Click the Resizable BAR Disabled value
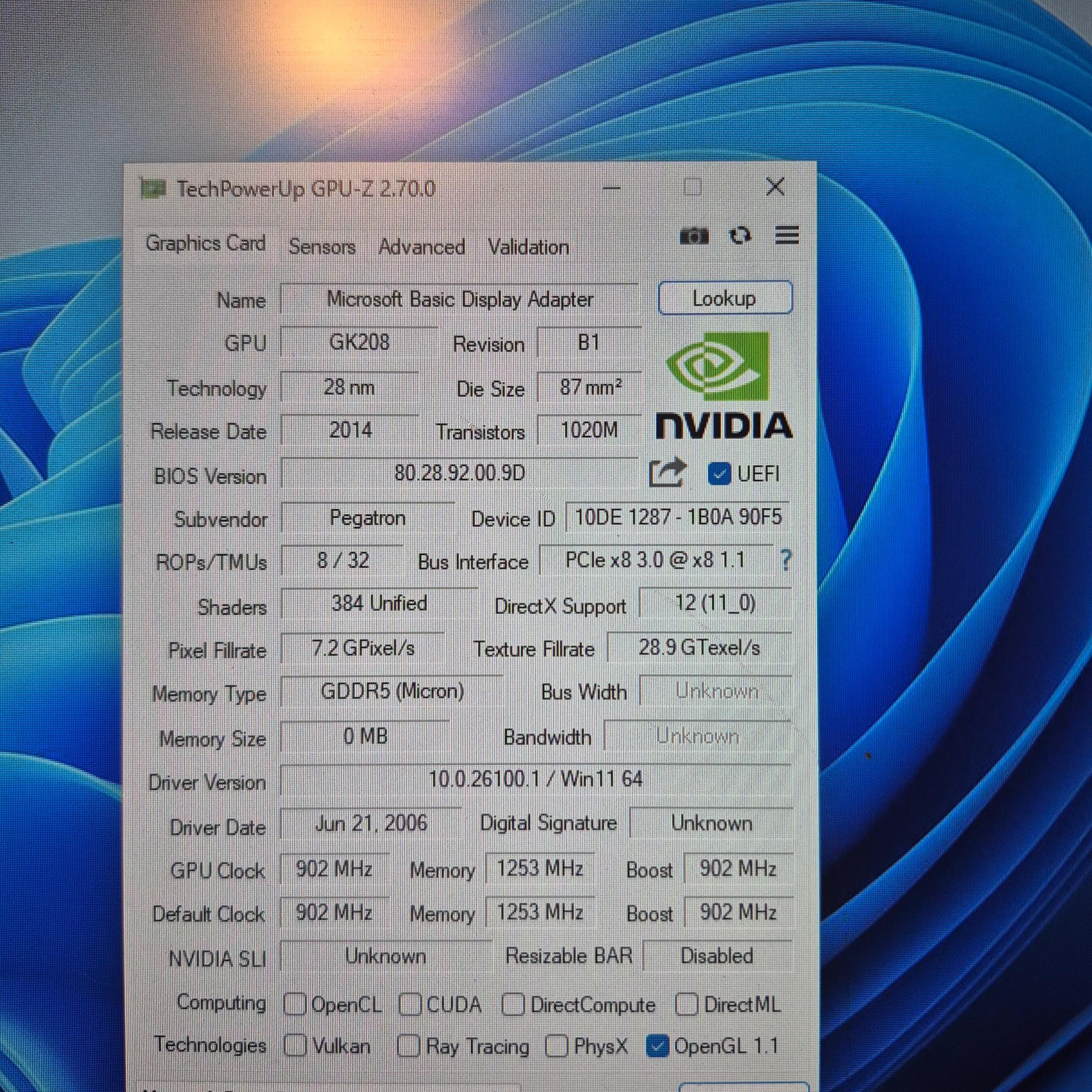Viewport: 1092px width, 1092px height. [717, 956]
